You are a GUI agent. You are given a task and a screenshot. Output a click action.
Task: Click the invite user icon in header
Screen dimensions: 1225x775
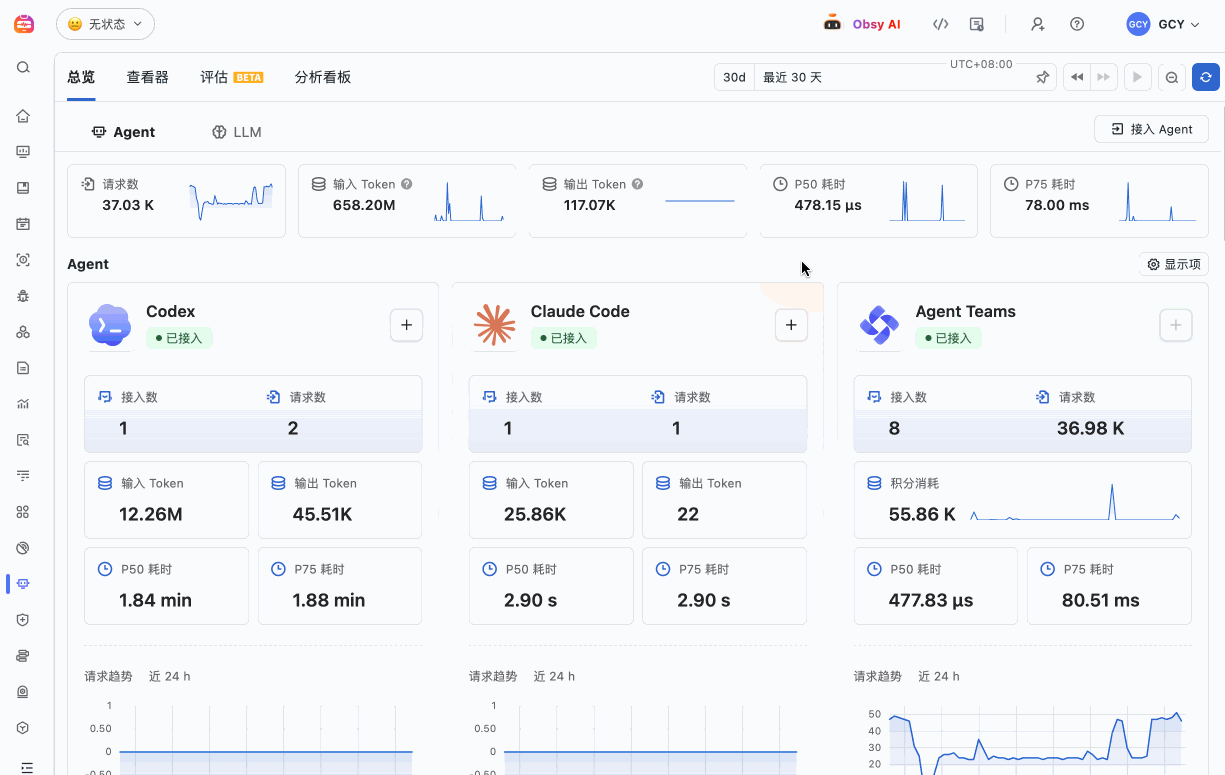pos(1038,24)
